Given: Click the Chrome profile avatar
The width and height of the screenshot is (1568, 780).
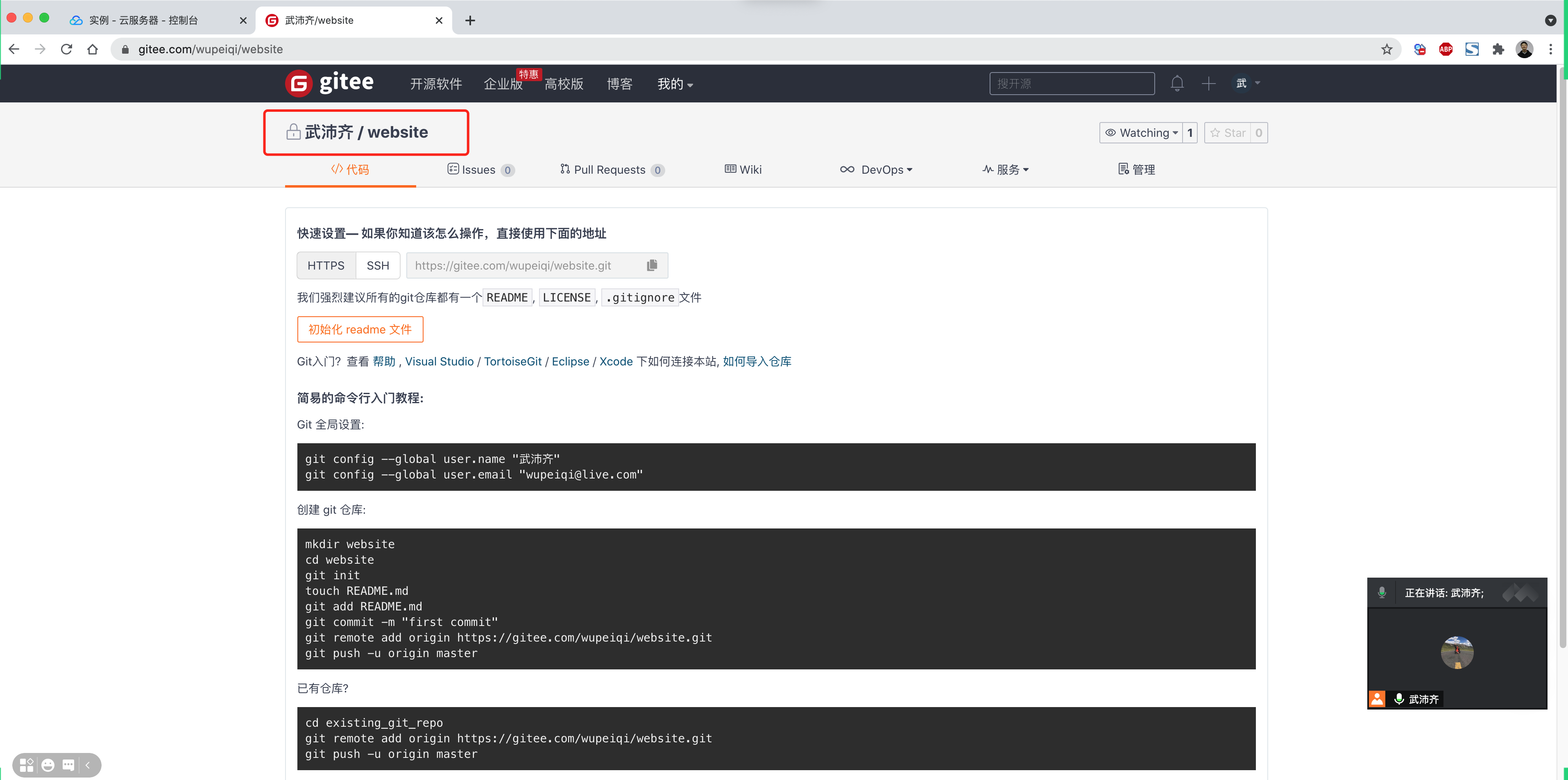Looking at the screenshot, I should (1524, 49).
